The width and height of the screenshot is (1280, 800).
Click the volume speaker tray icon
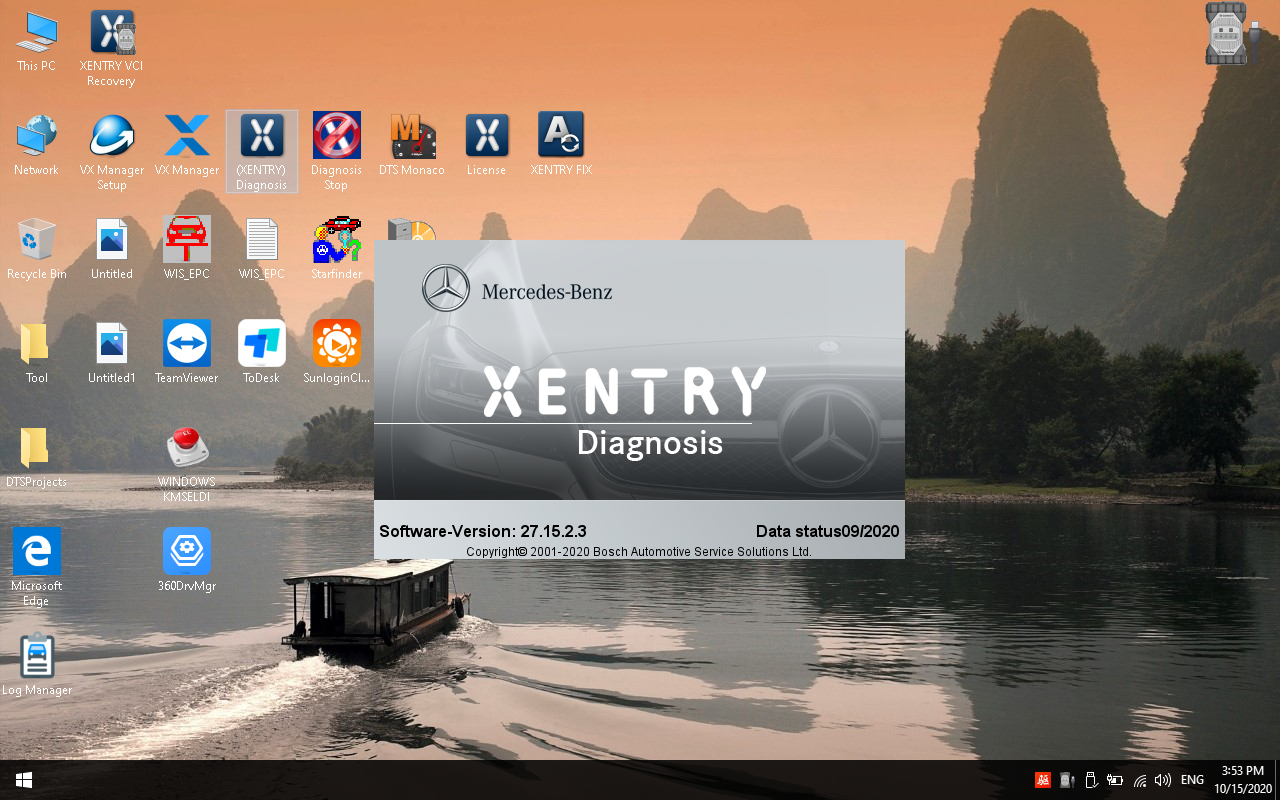coord(1163,780)
